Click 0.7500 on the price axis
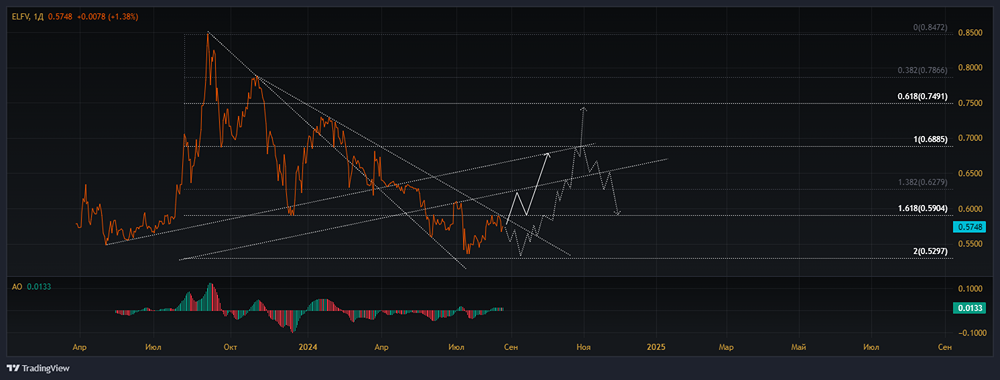Image resolution: width=1000 pixels, height=380 pixels. [x=969, y=103]
